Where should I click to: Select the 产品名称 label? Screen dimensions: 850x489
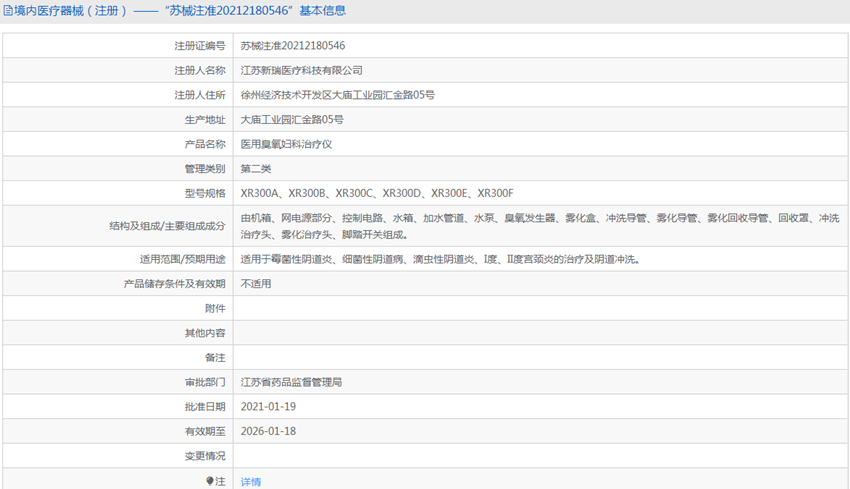click(x=205, y=144)
